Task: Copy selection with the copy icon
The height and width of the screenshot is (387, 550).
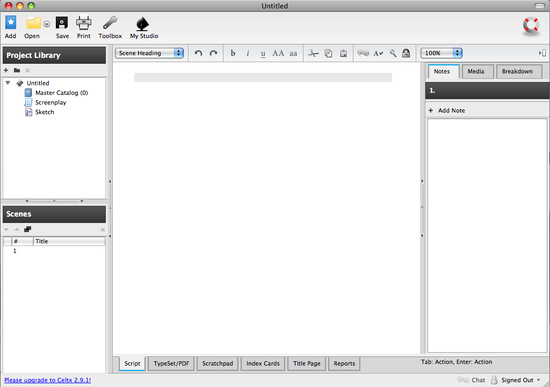Action: coord(328,53)
